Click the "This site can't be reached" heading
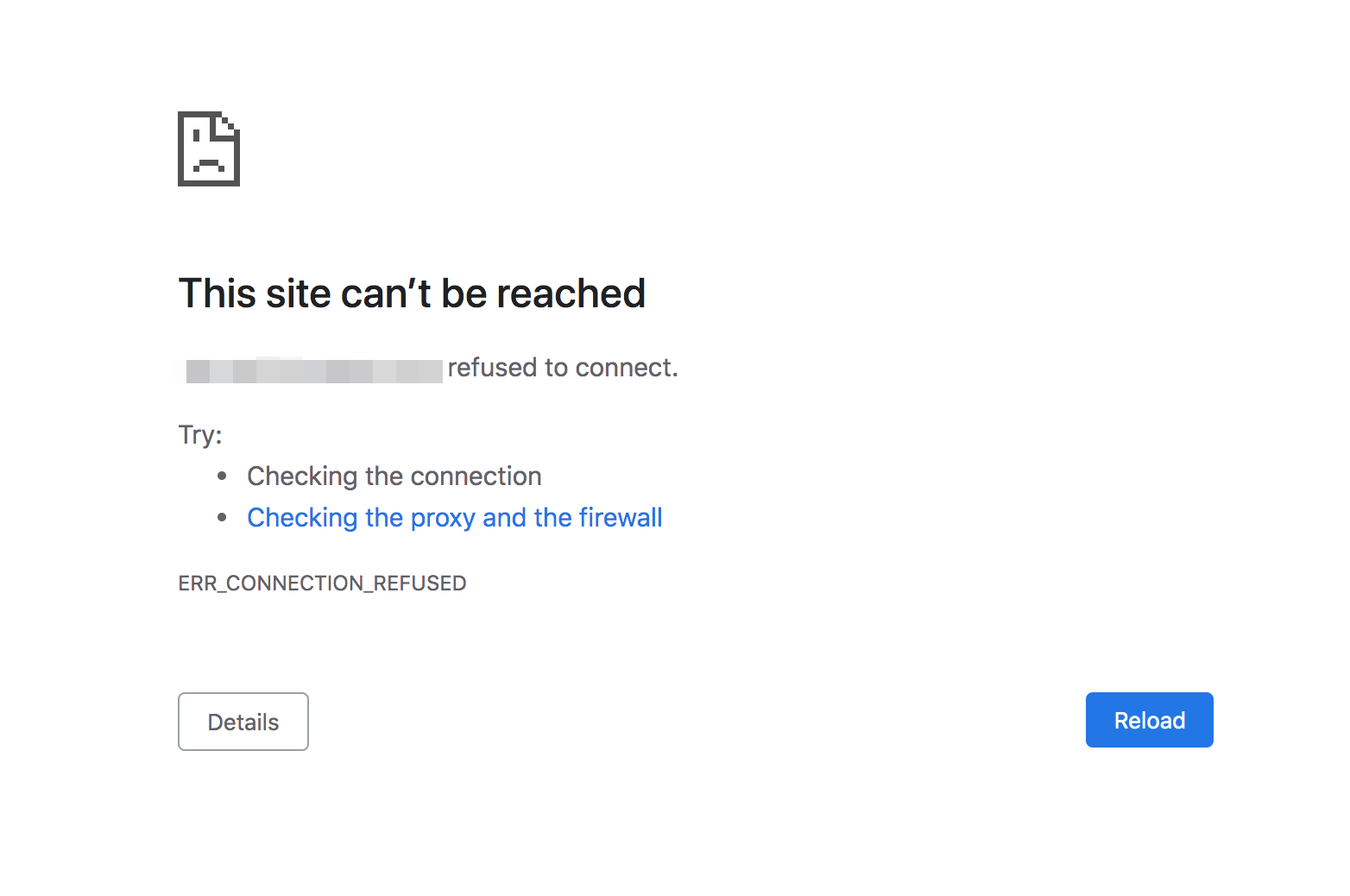Image resolution: width=1350 pixels, height=896 pixels. coord(412,293)
